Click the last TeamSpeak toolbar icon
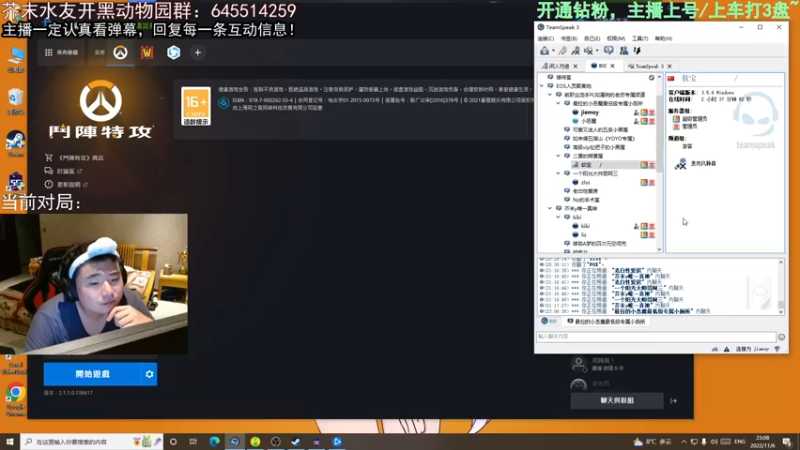This screenshot has height=450, width=800. click(x=637, y=51)
